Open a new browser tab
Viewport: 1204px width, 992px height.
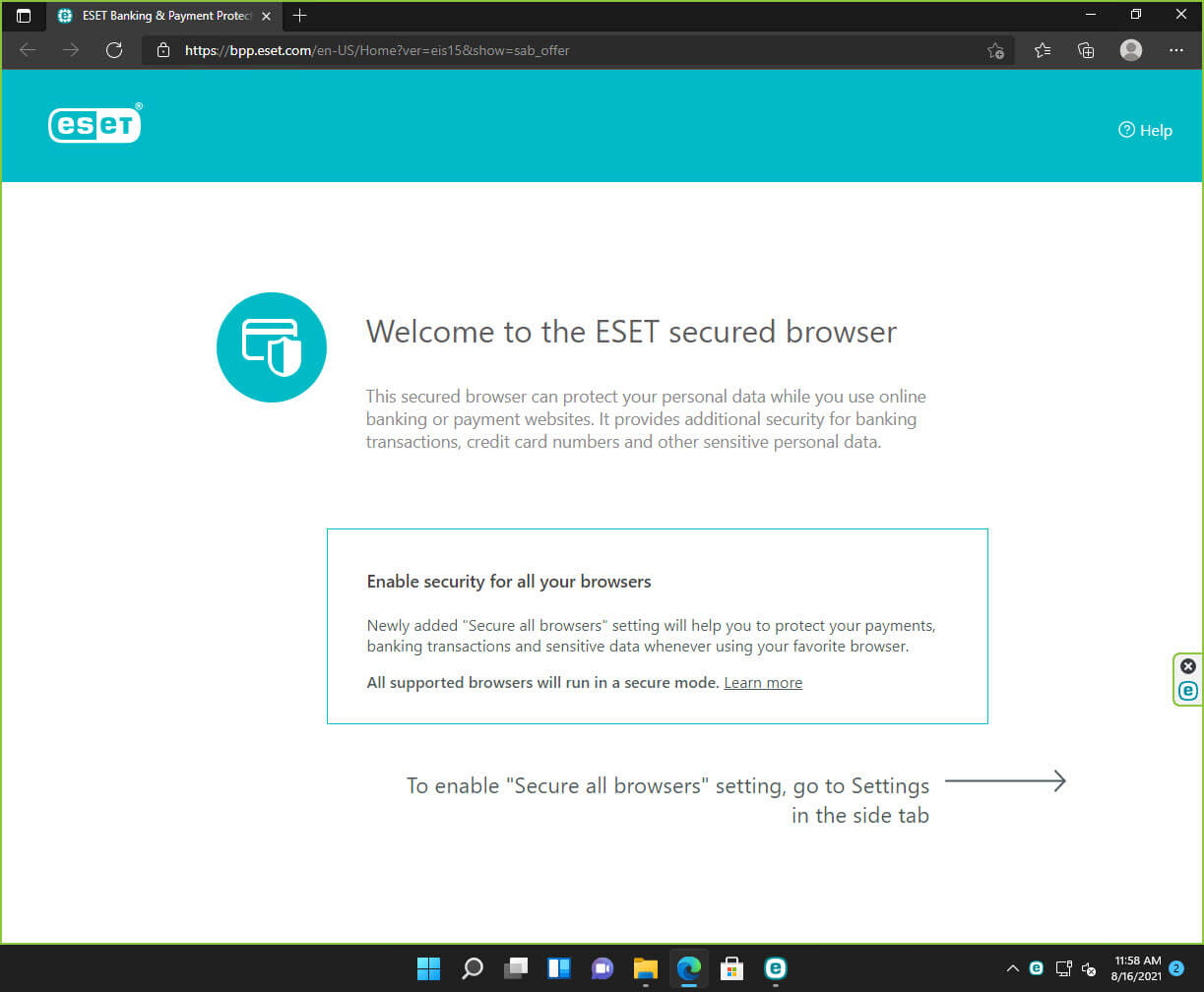(x=300, y=16)
